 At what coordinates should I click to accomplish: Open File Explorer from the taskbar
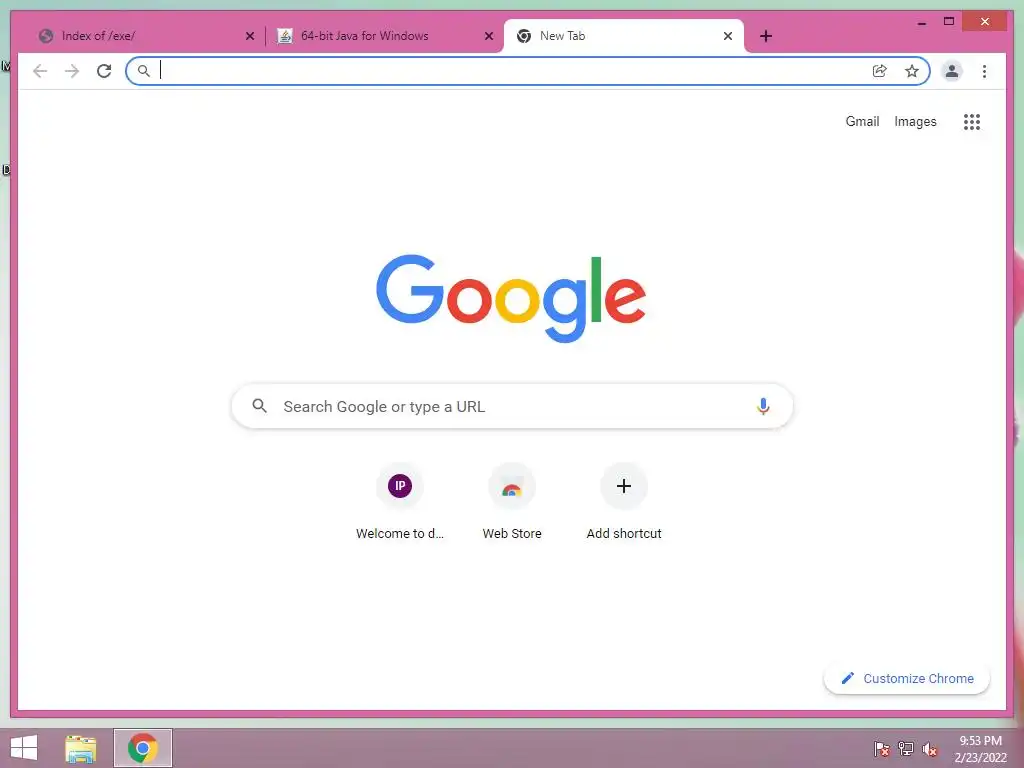coord(81,748)
